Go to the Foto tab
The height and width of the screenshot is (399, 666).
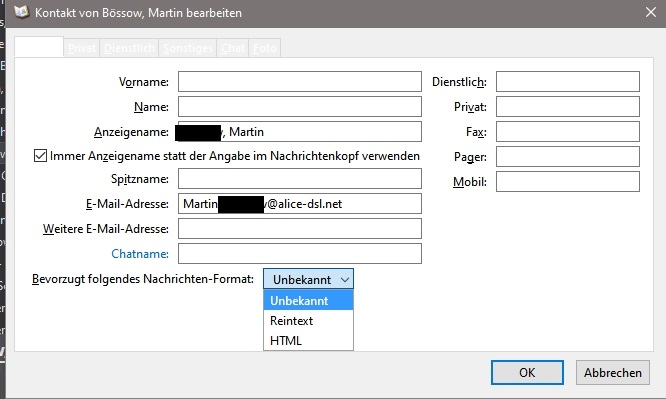(x=265, y=48)
